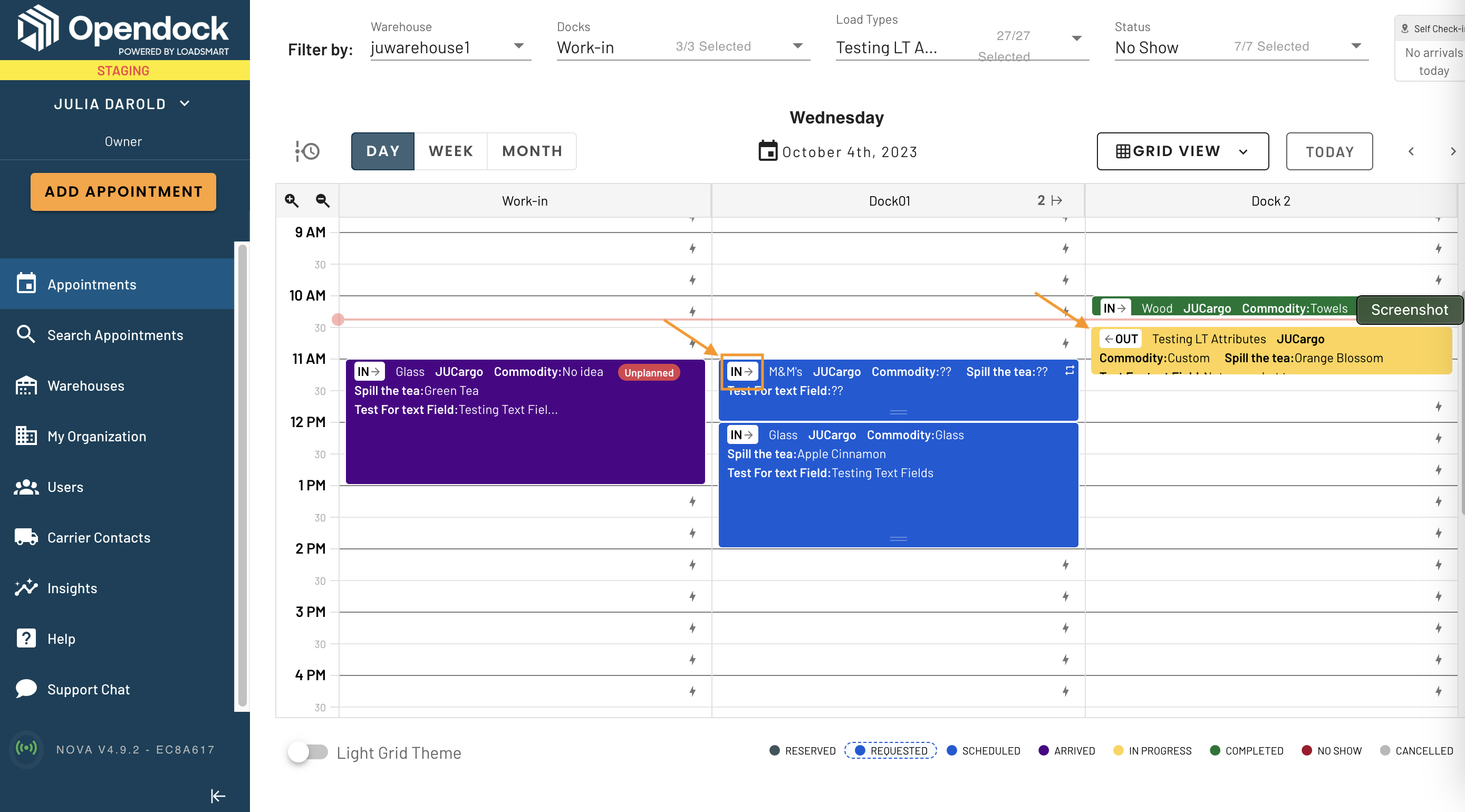Enable the zoom-in magnifier on calendar
1465x812 pixels.
(291, 200)
